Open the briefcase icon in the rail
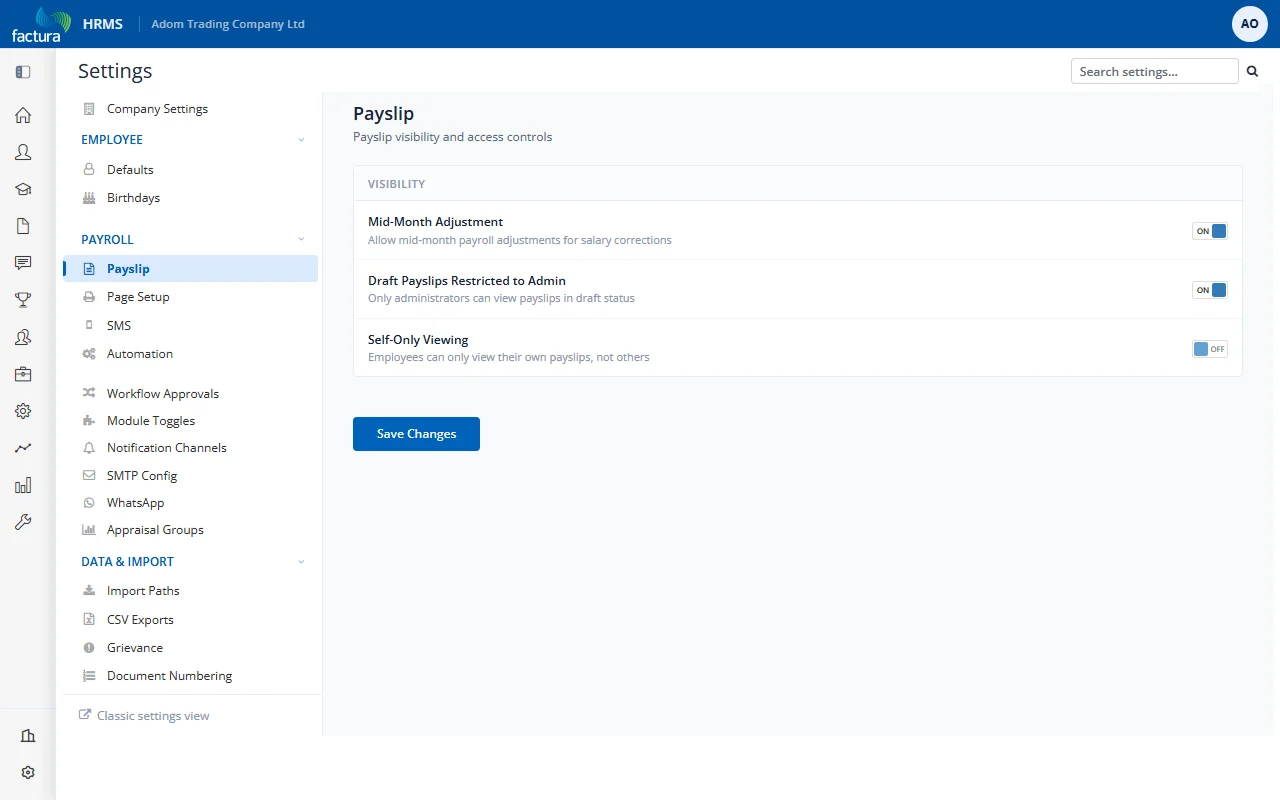The width and height of the screenshot is (1280, 800). 23,374
